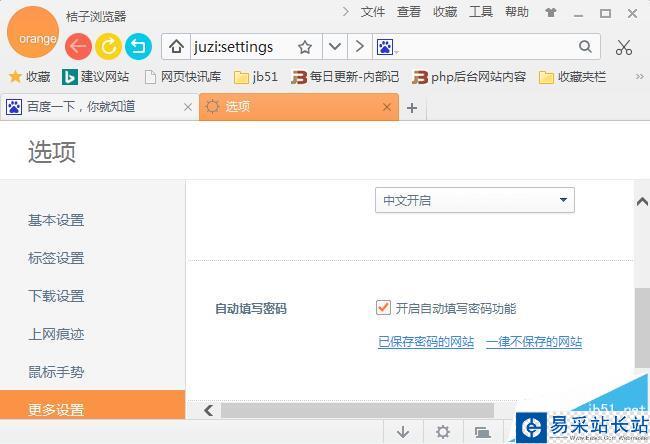This screenshot has width=650, height=444.
Task: Open 每日更新-内部记 bookmark
Action: (x=345, y=77)
